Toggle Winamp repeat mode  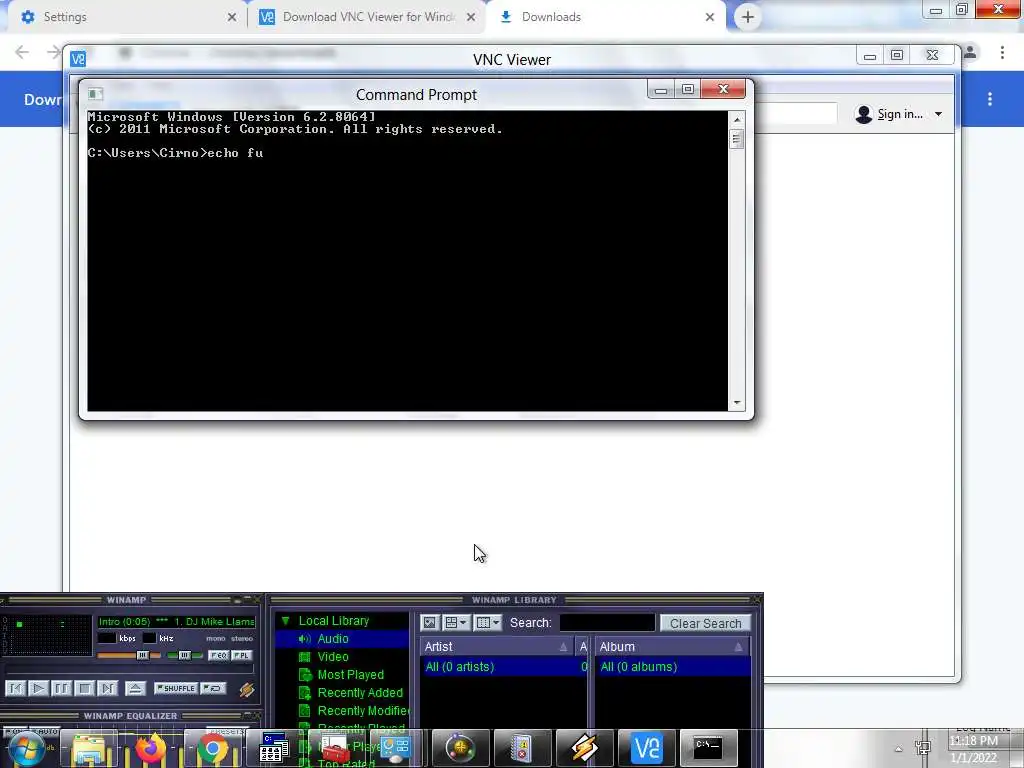214,688
